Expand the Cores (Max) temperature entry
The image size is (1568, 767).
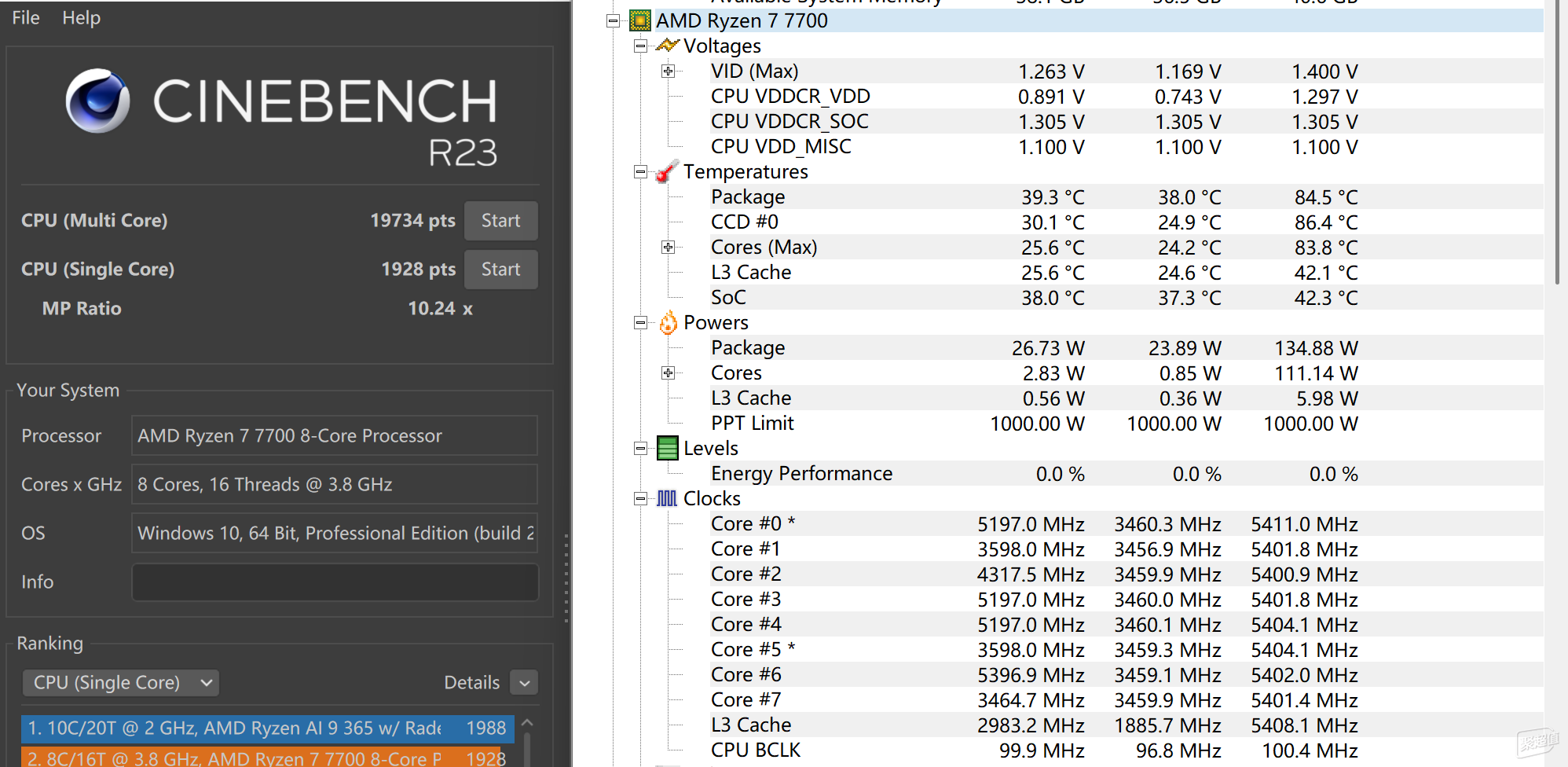pyautogui.click(x=668, y=248)
